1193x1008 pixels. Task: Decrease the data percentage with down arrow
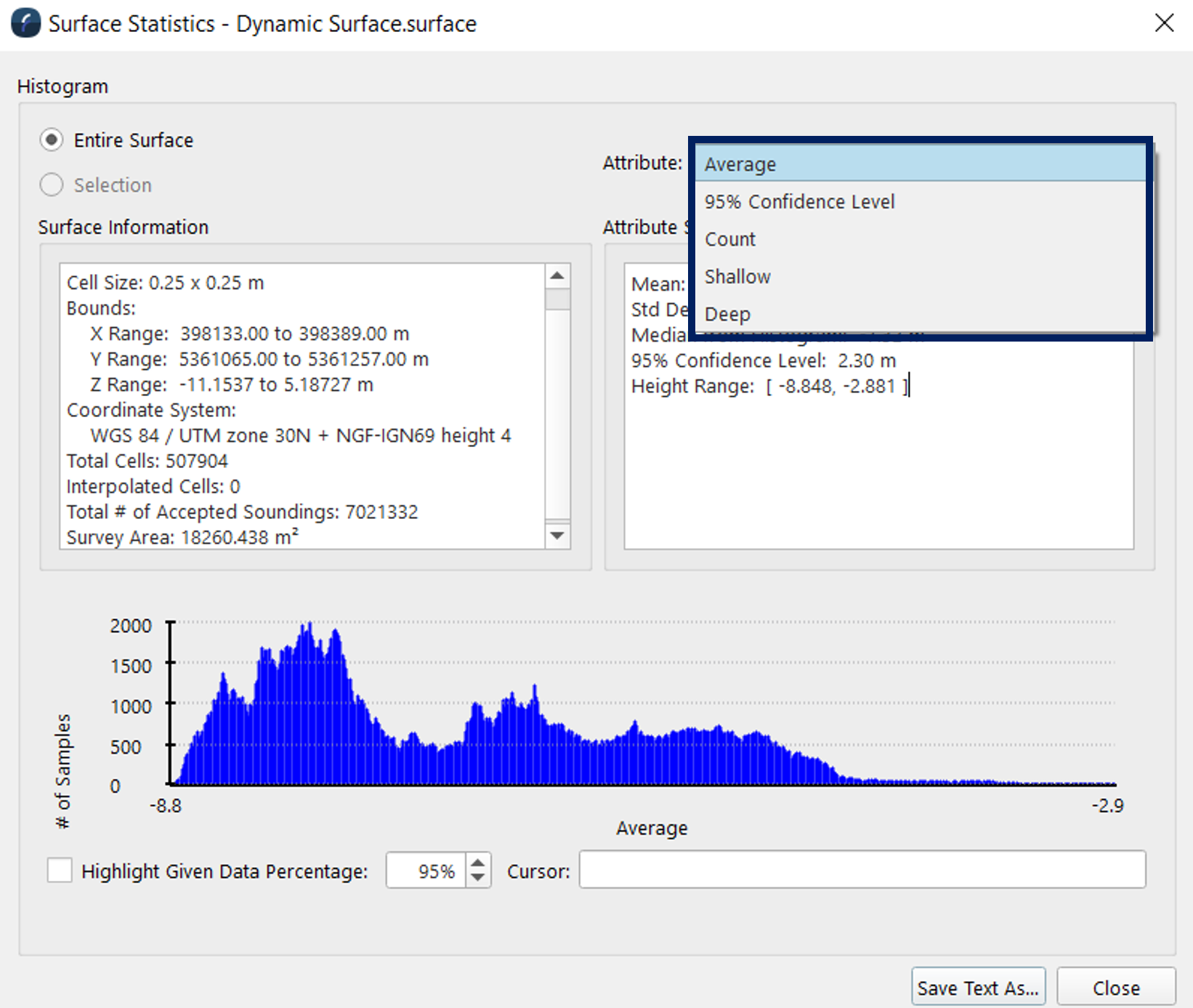[x=477, y=877]
